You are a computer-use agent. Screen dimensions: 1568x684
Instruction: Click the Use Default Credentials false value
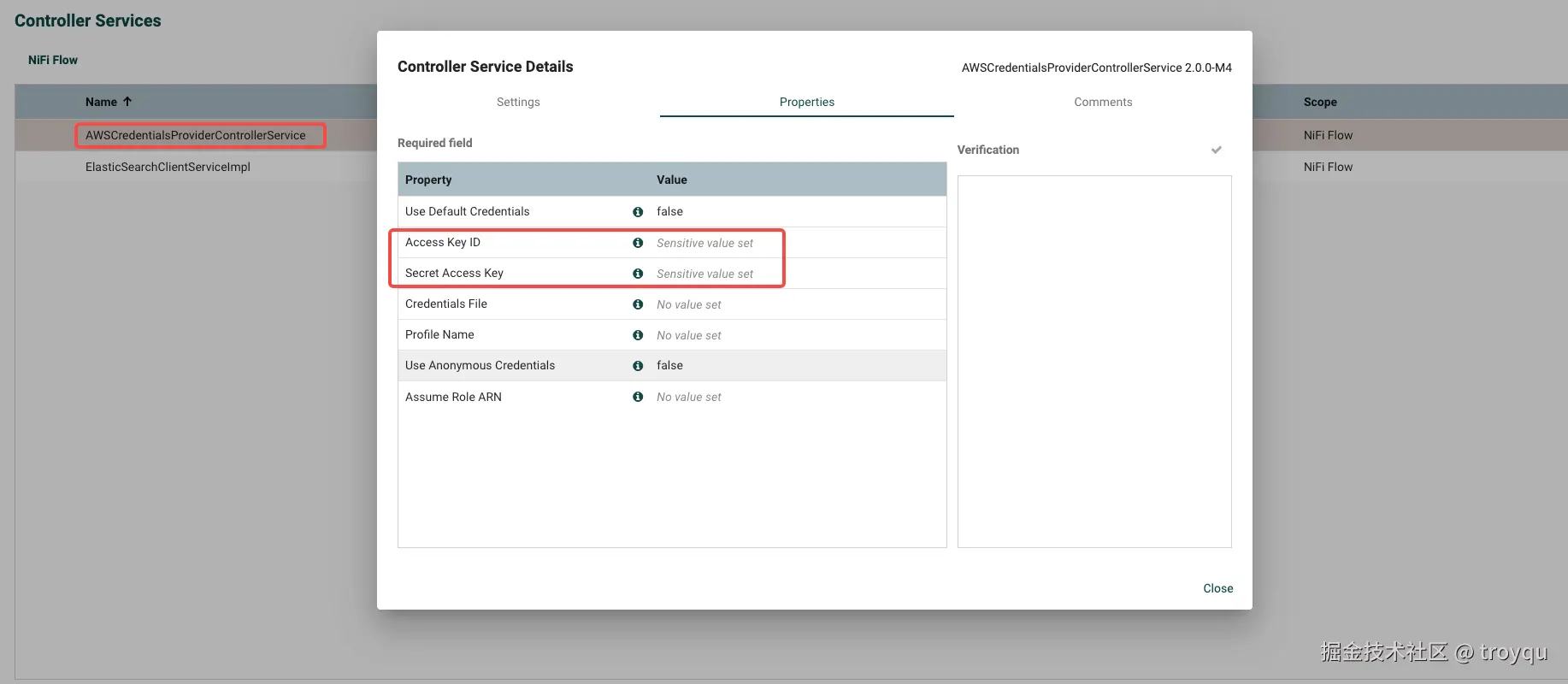[x=669, y=211]
